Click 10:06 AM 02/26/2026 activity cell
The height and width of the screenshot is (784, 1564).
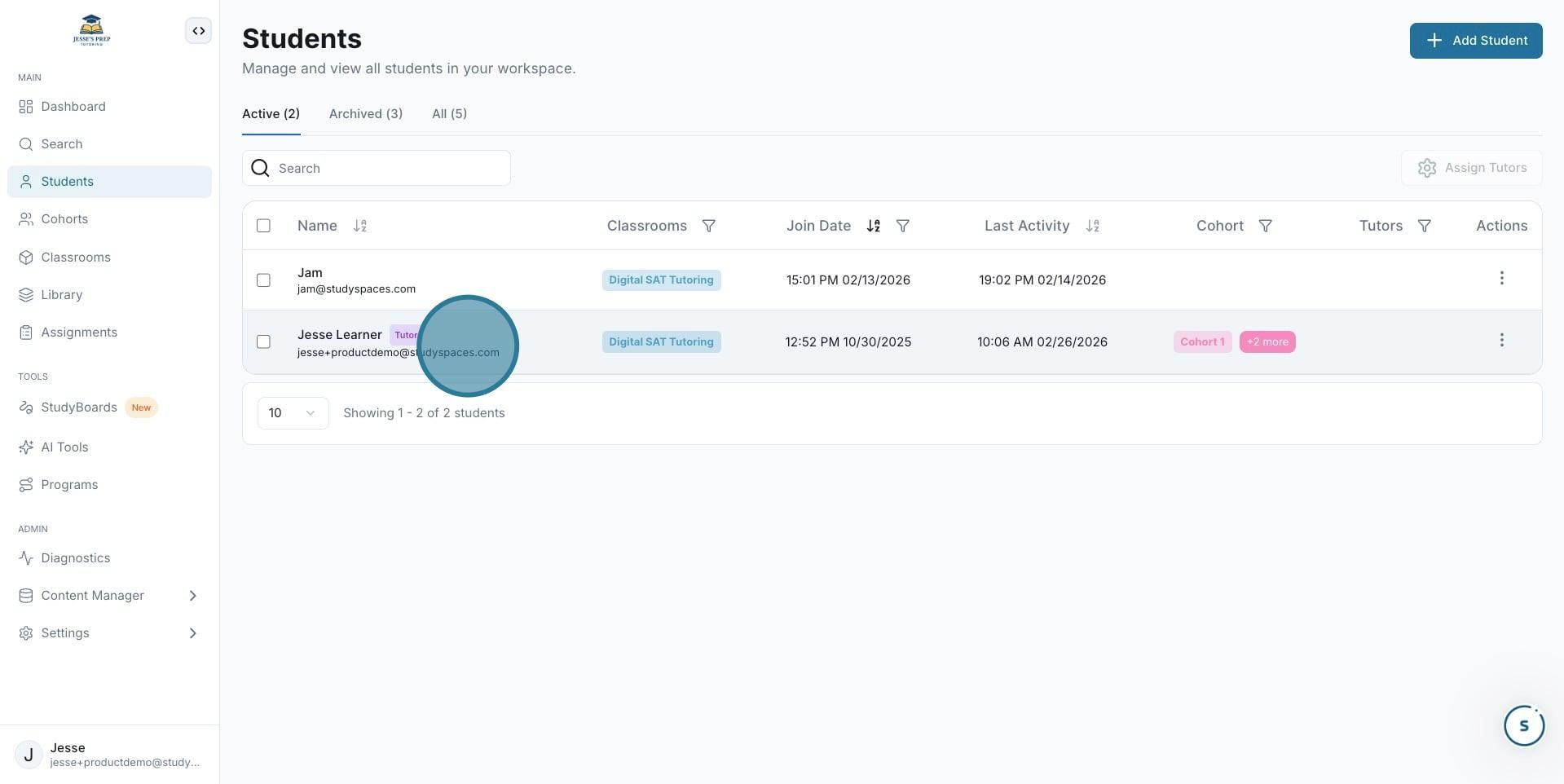click(x=1042, y=342)
